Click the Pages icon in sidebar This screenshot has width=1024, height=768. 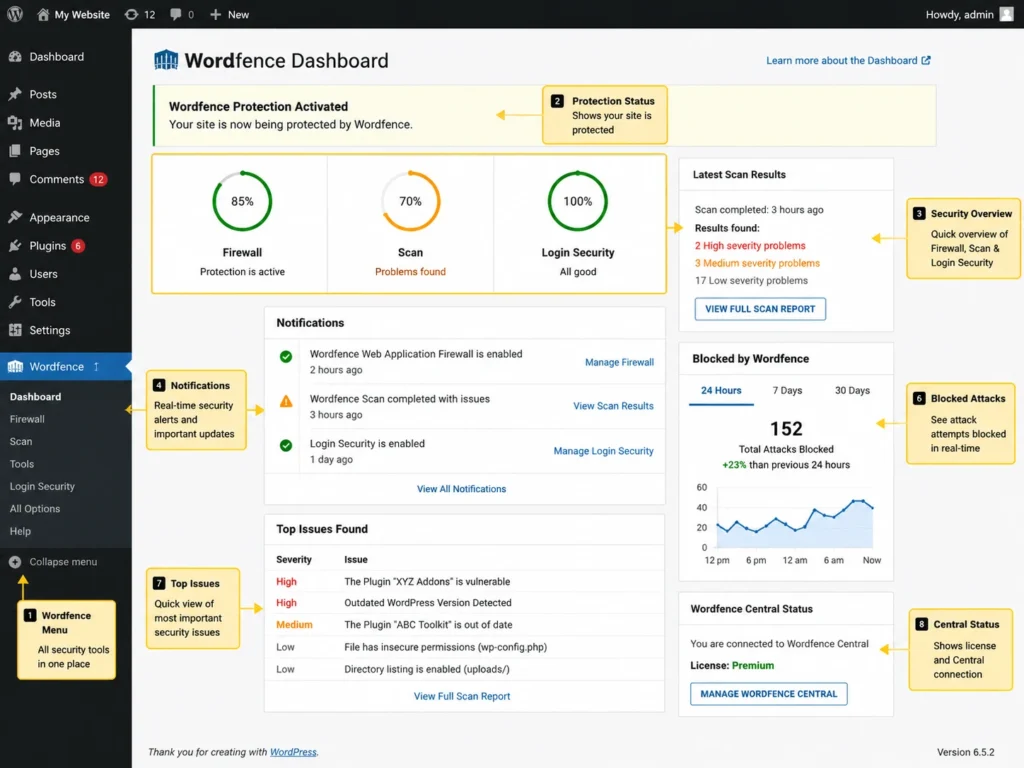click(x=15, y=151)
